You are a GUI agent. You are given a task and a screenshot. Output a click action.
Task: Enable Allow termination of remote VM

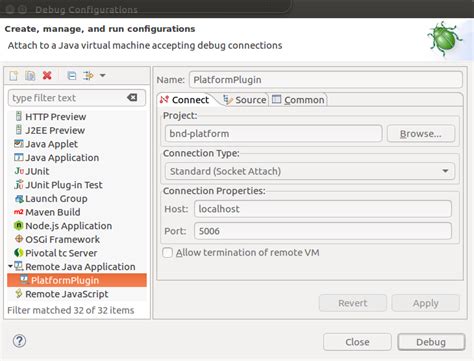coord(167,252)
